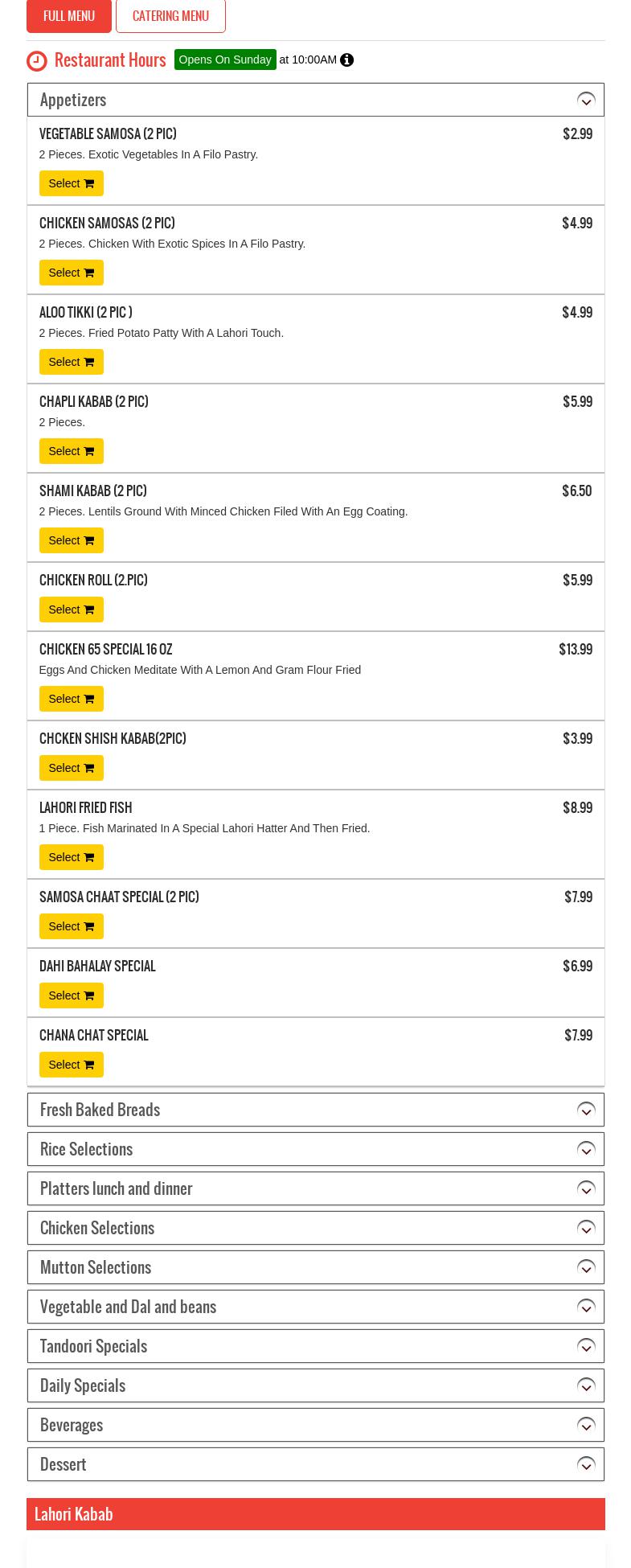
Task: Collapse the Appetizers section chevron
Action: [586, 101]
